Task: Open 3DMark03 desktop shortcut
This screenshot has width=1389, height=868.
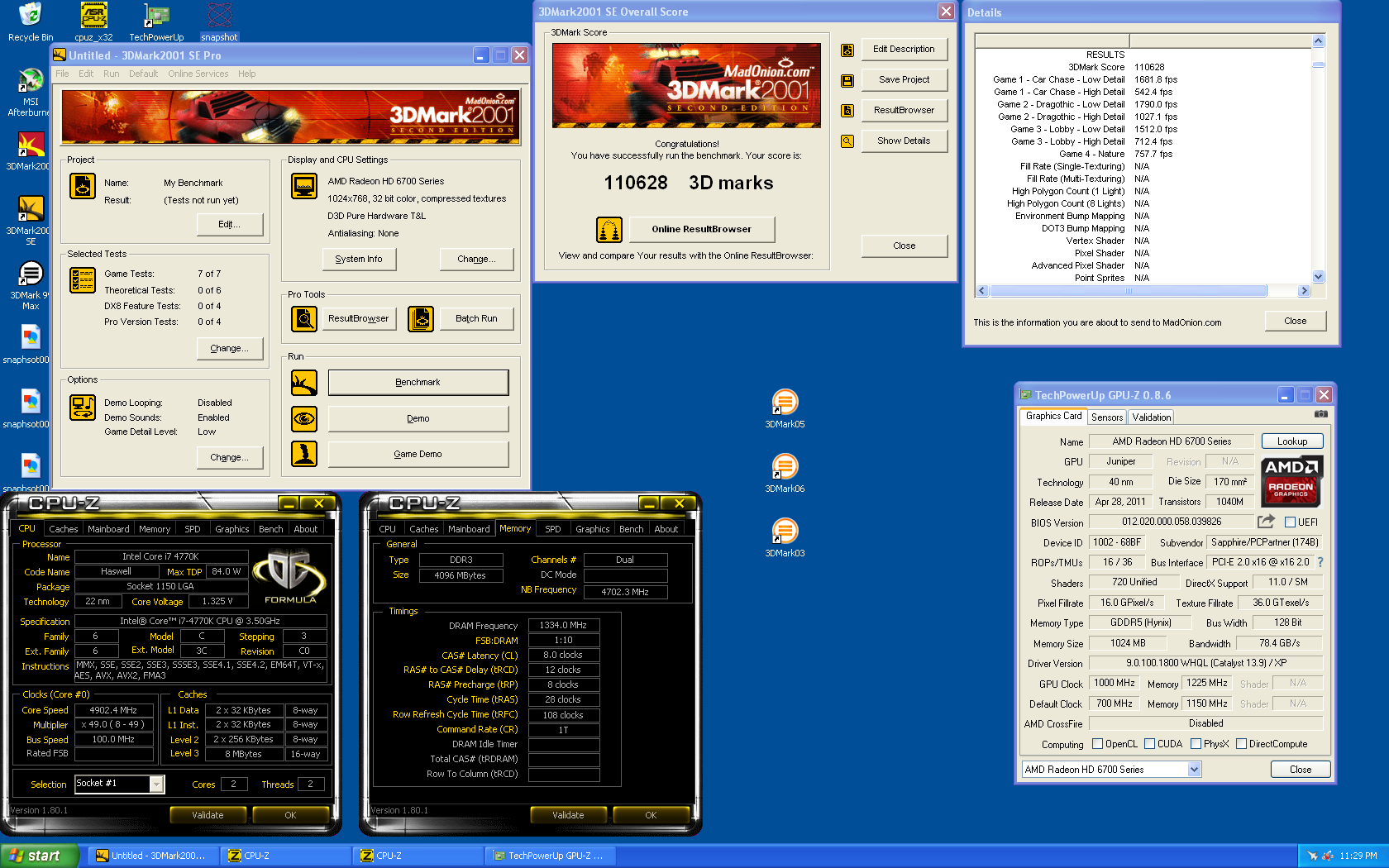Action: point(785,537)
